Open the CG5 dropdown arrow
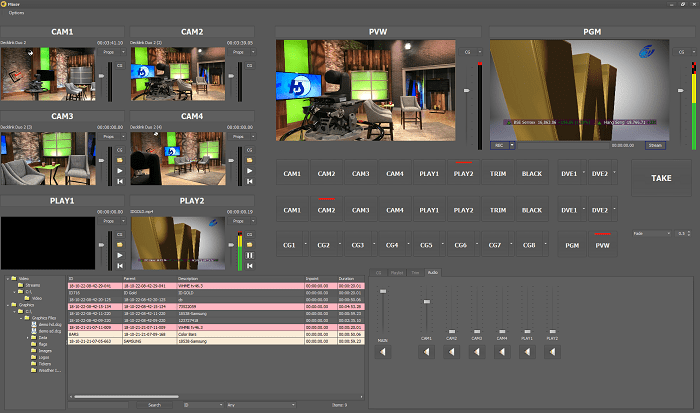The height and width of the screenshot is (413, 700). [x=442, y=244]
